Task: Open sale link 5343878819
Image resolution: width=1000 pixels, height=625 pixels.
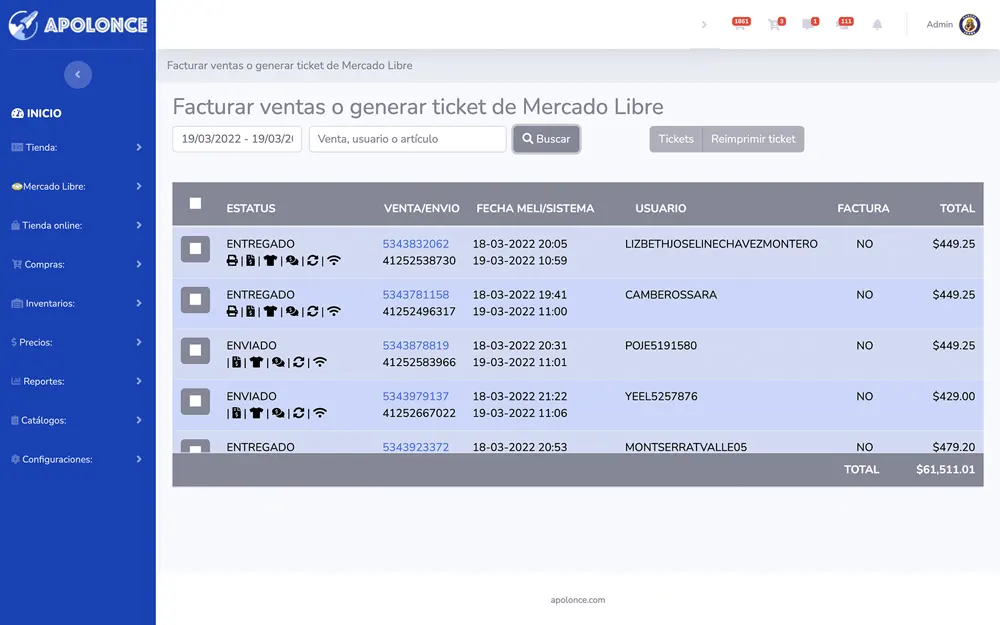Action: point(416,346)
